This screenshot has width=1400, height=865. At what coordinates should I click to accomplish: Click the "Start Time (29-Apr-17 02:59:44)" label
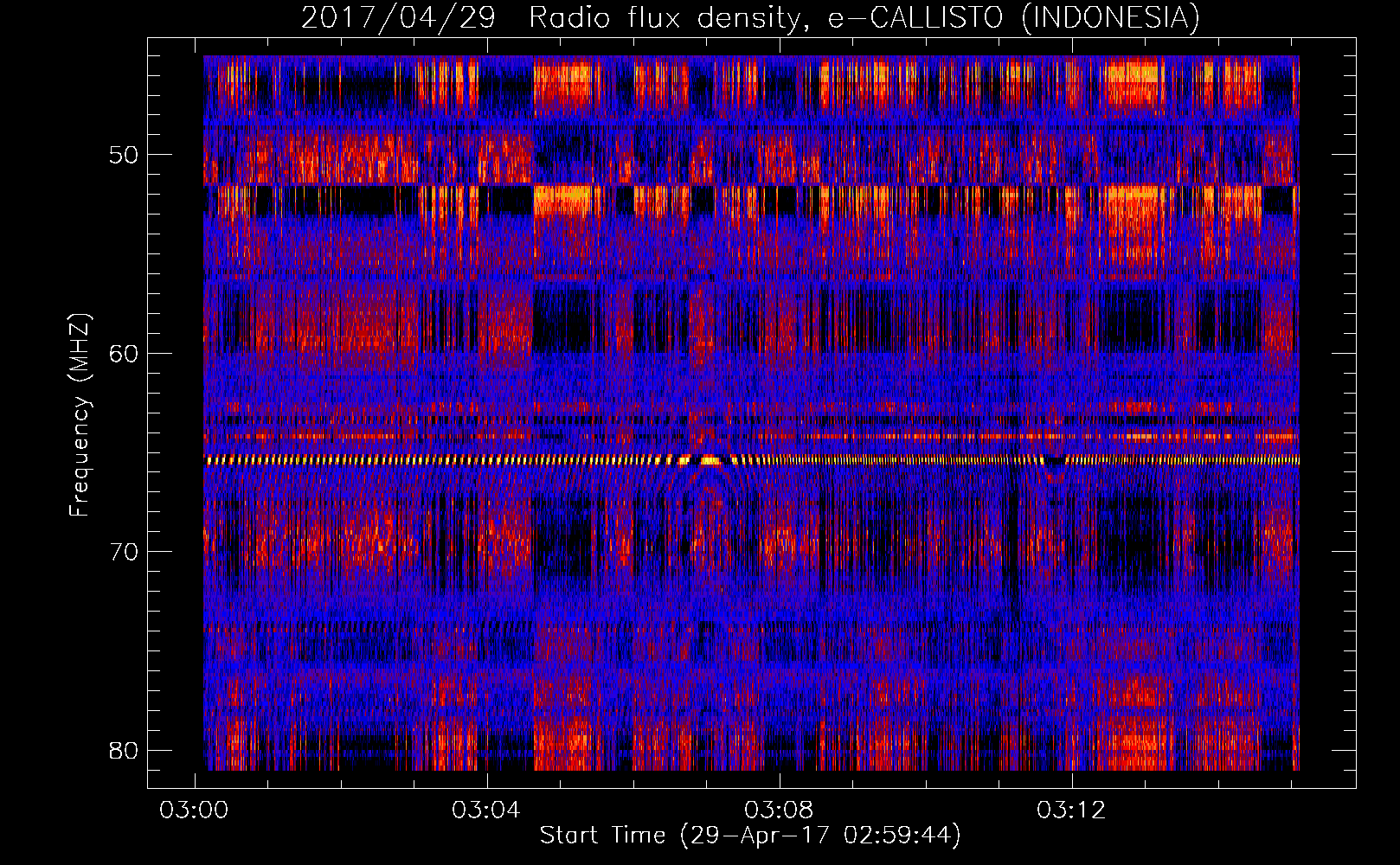750,836
